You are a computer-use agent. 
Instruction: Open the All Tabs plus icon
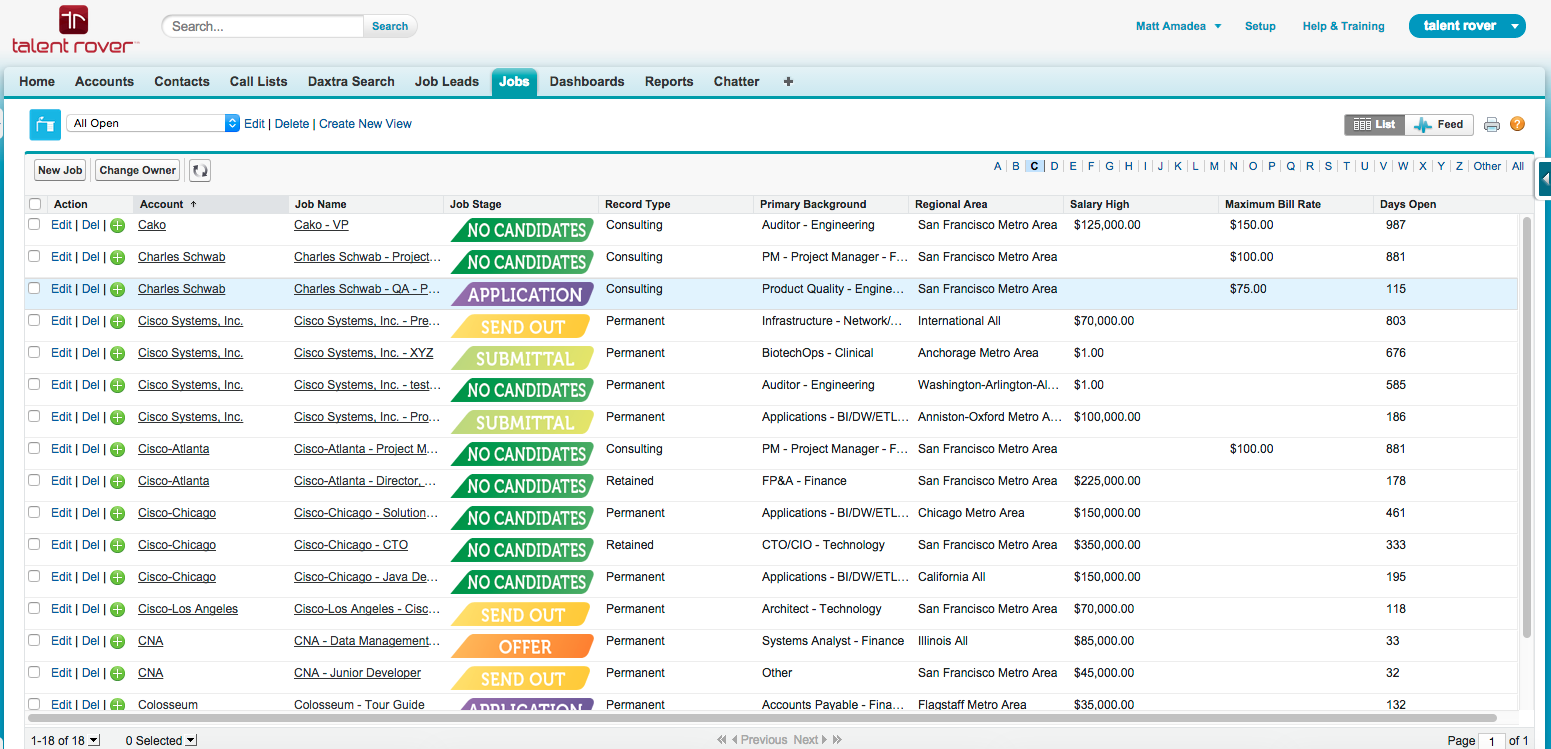click(x=788, y=82)
